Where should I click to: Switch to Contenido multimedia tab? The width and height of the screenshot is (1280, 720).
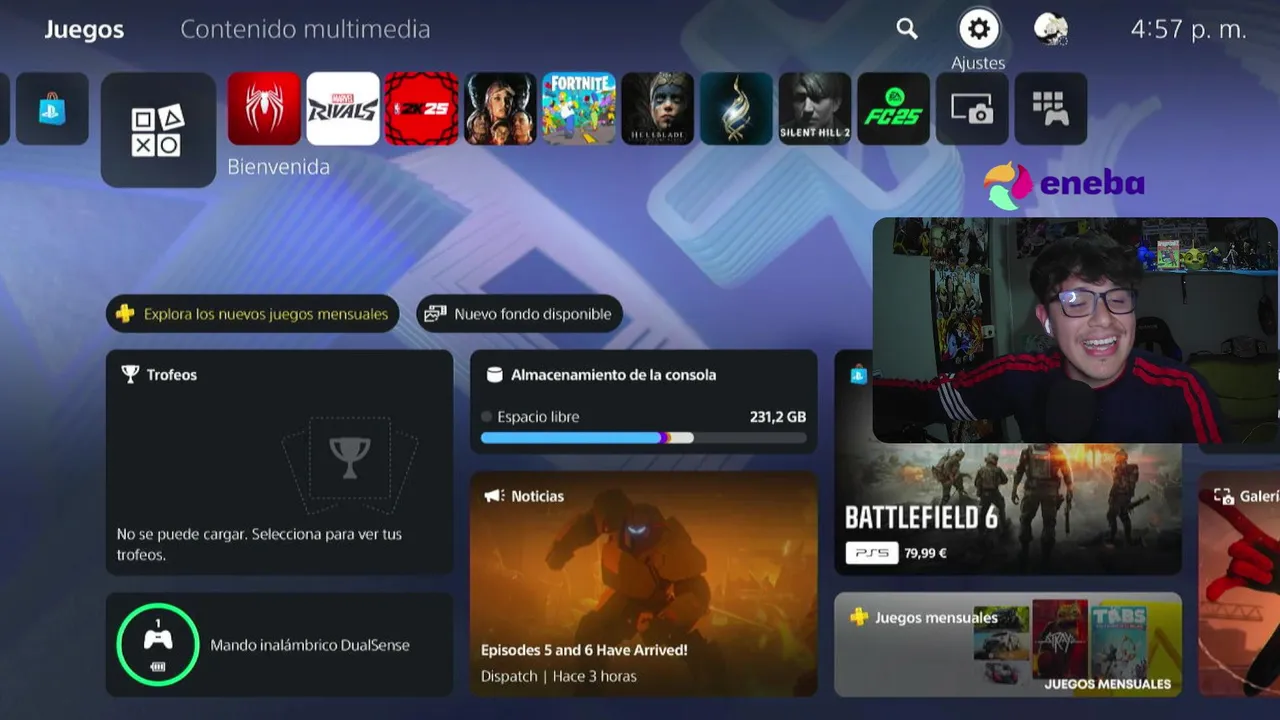(305, 29)
